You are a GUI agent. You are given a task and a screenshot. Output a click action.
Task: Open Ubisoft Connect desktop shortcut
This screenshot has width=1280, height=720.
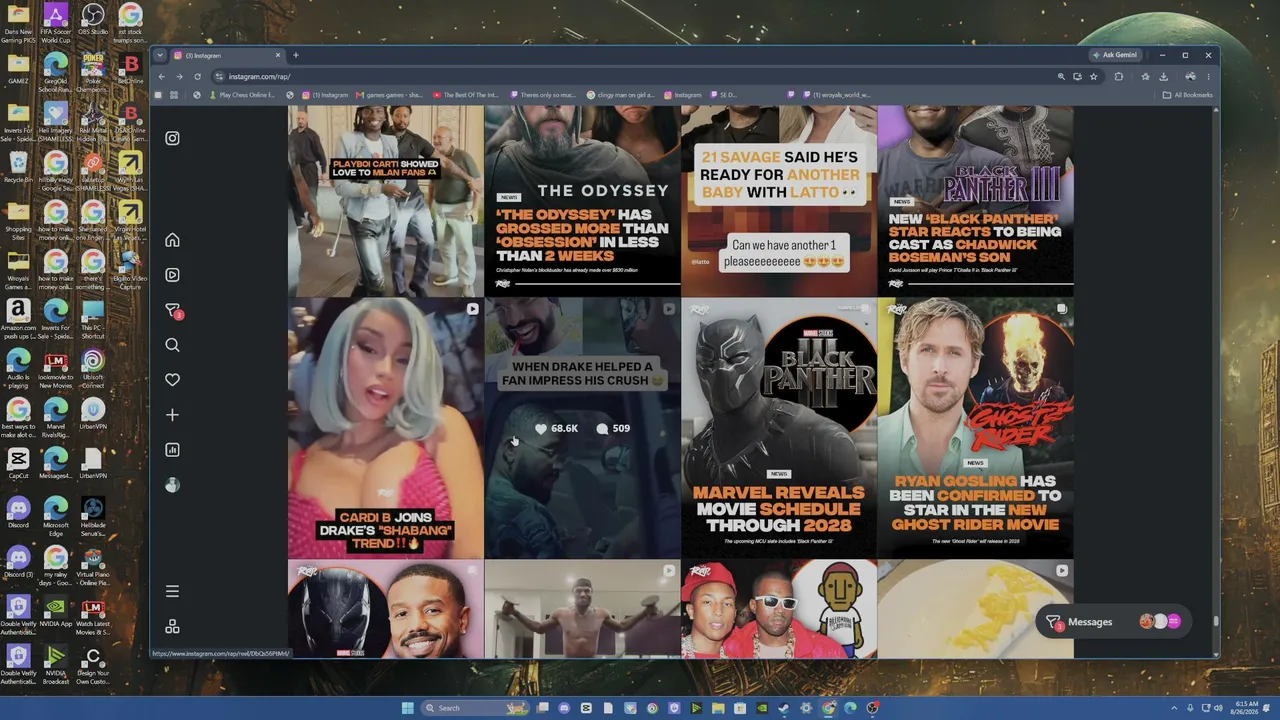click(x=92, y=368)
